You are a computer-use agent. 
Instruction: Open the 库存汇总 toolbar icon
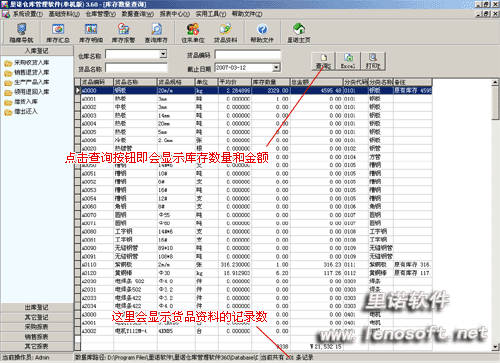(58, 33)
